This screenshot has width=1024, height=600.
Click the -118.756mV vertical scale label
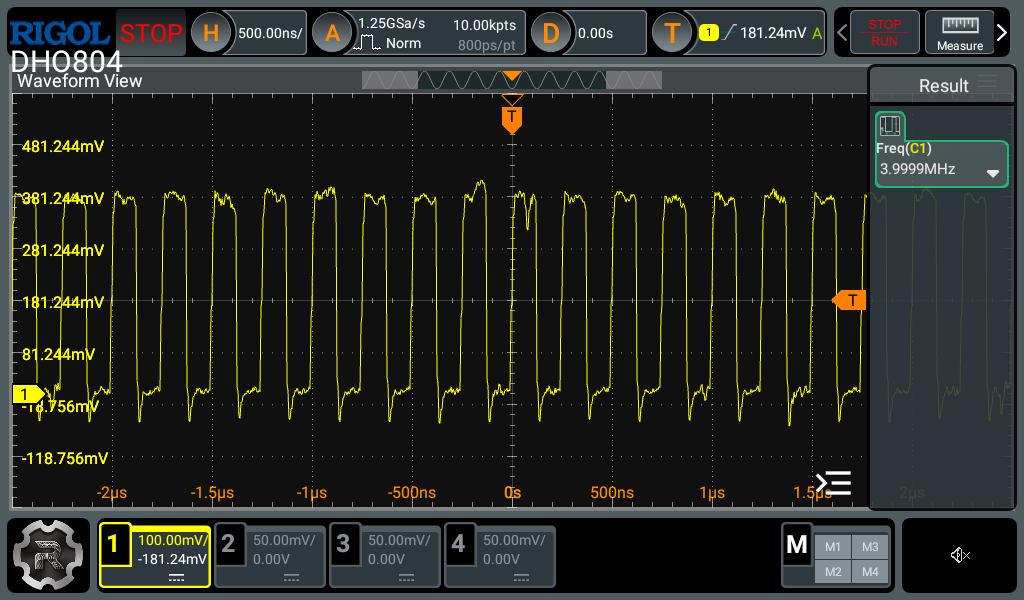pos(65,458)
